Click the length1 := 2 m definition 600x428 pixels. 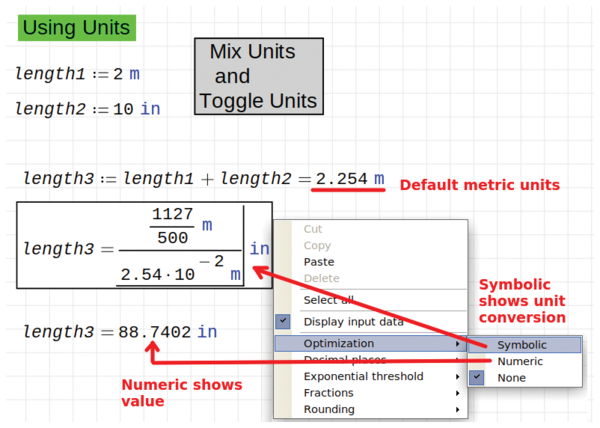77,74
